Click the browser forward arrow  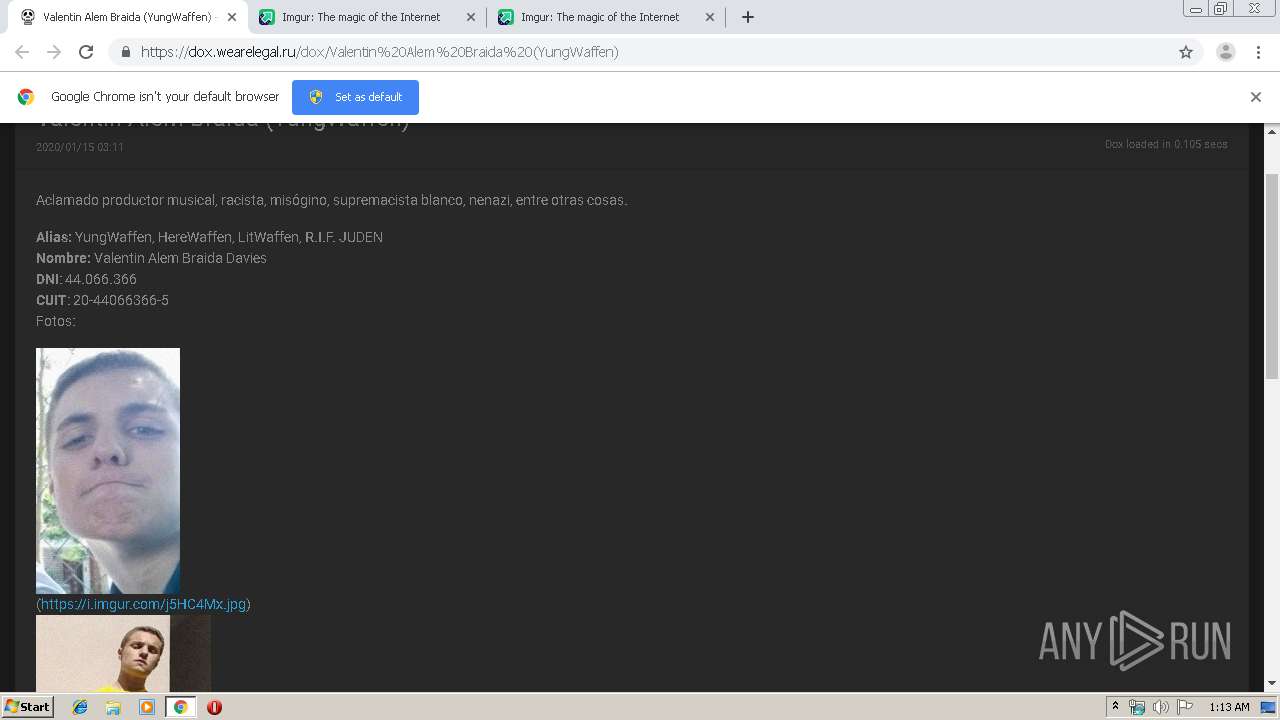pyautogui.click(x=54, y=52)
